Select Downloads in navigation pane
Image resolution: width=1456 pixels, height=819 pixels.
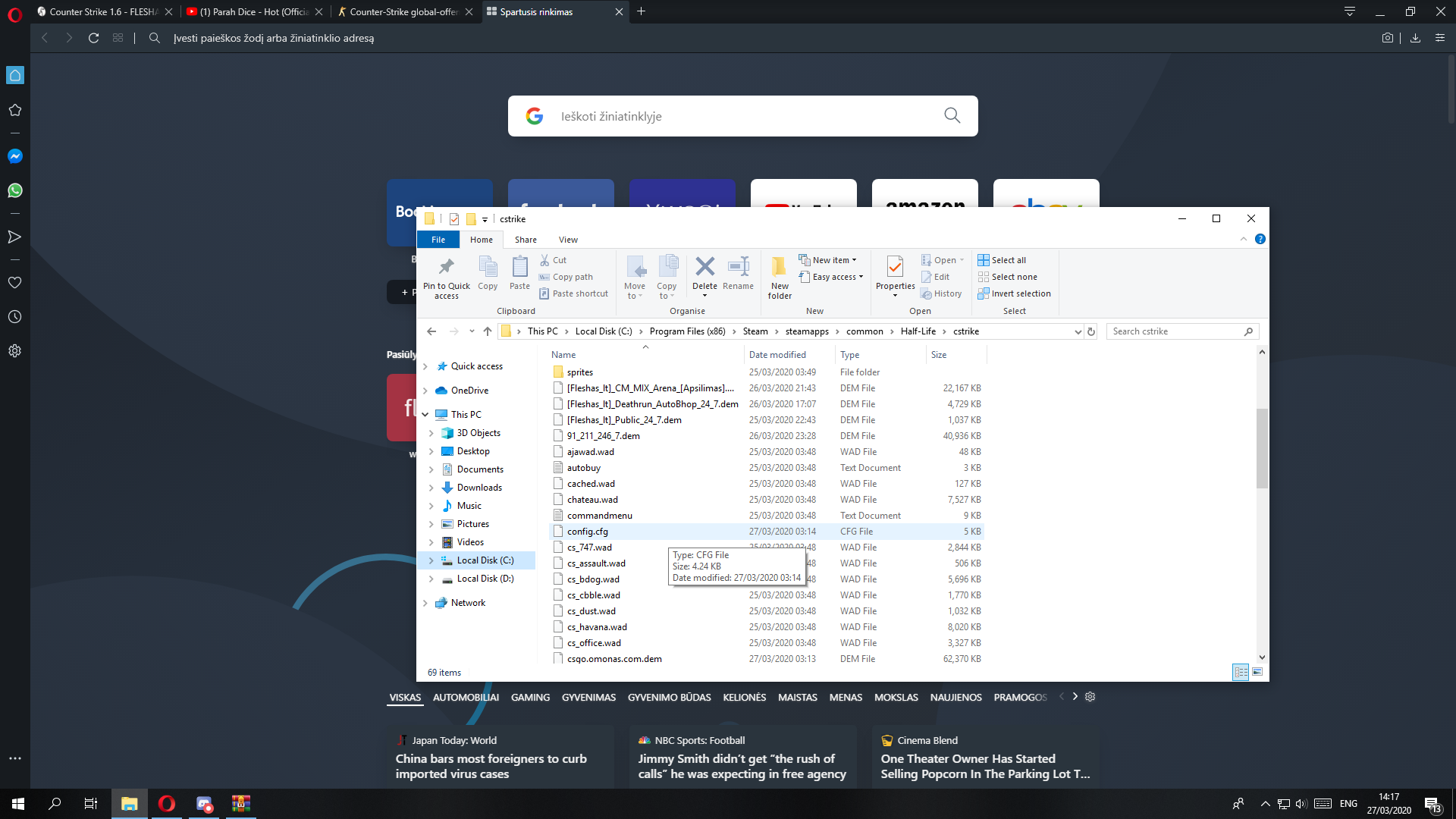tap(479, 488)
